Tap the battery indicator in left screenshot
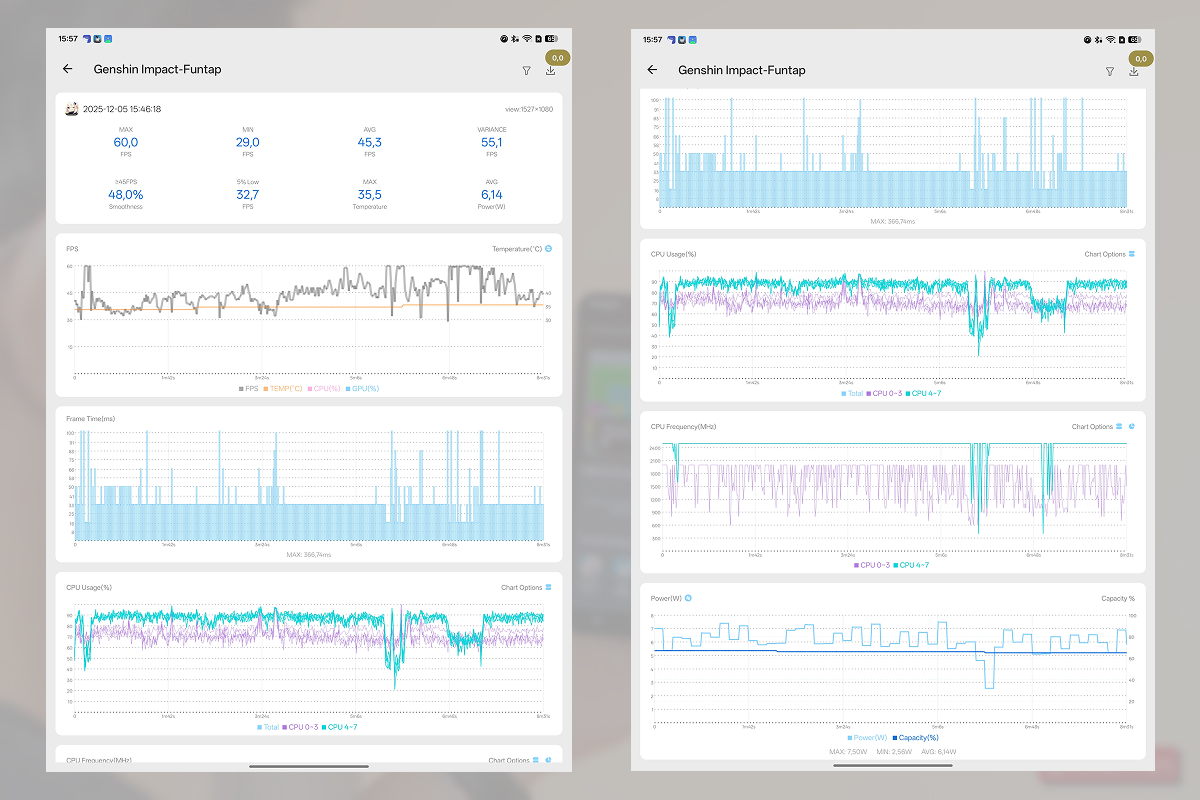 pos(550,39)
